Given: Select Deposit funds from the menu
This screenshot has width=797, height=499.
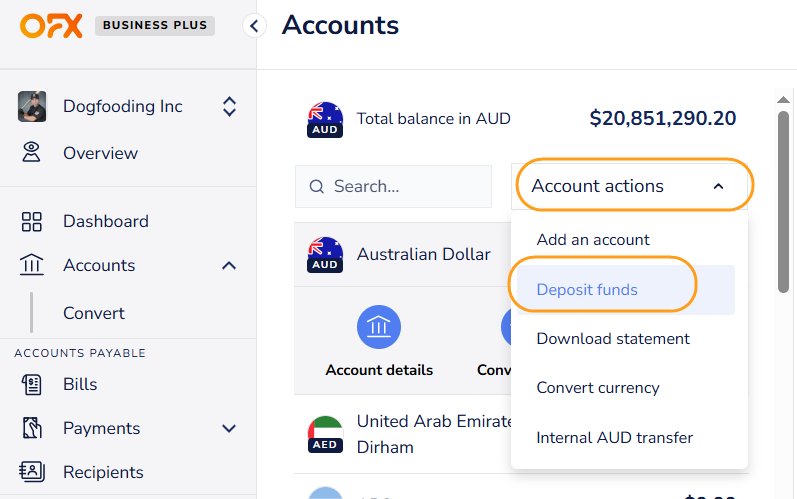Looking at the screenshot, I should (587, 290).
